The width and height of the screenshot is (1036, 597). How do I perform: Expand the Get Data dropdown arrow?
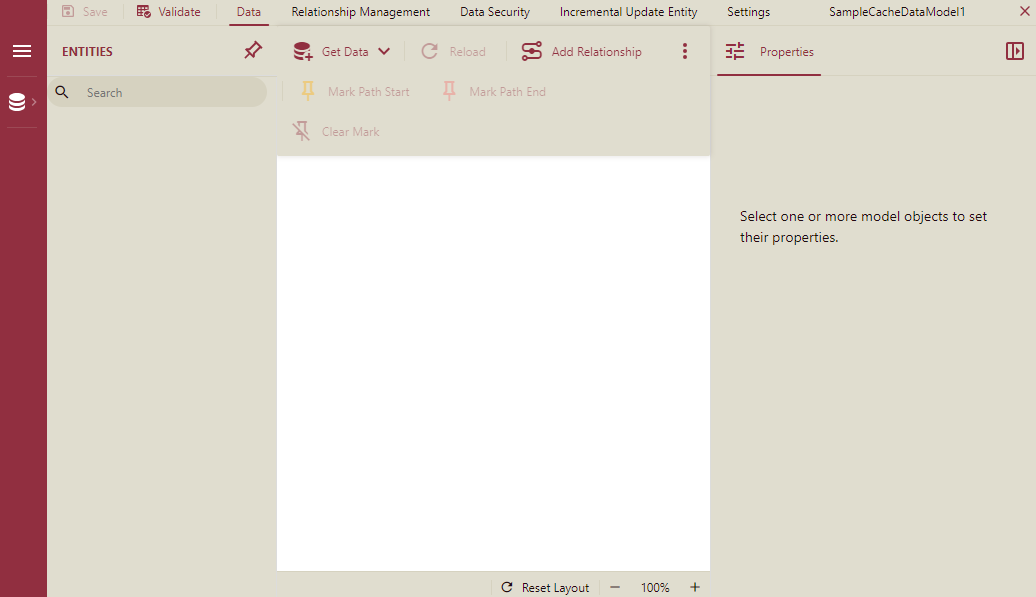click(384, 52)
